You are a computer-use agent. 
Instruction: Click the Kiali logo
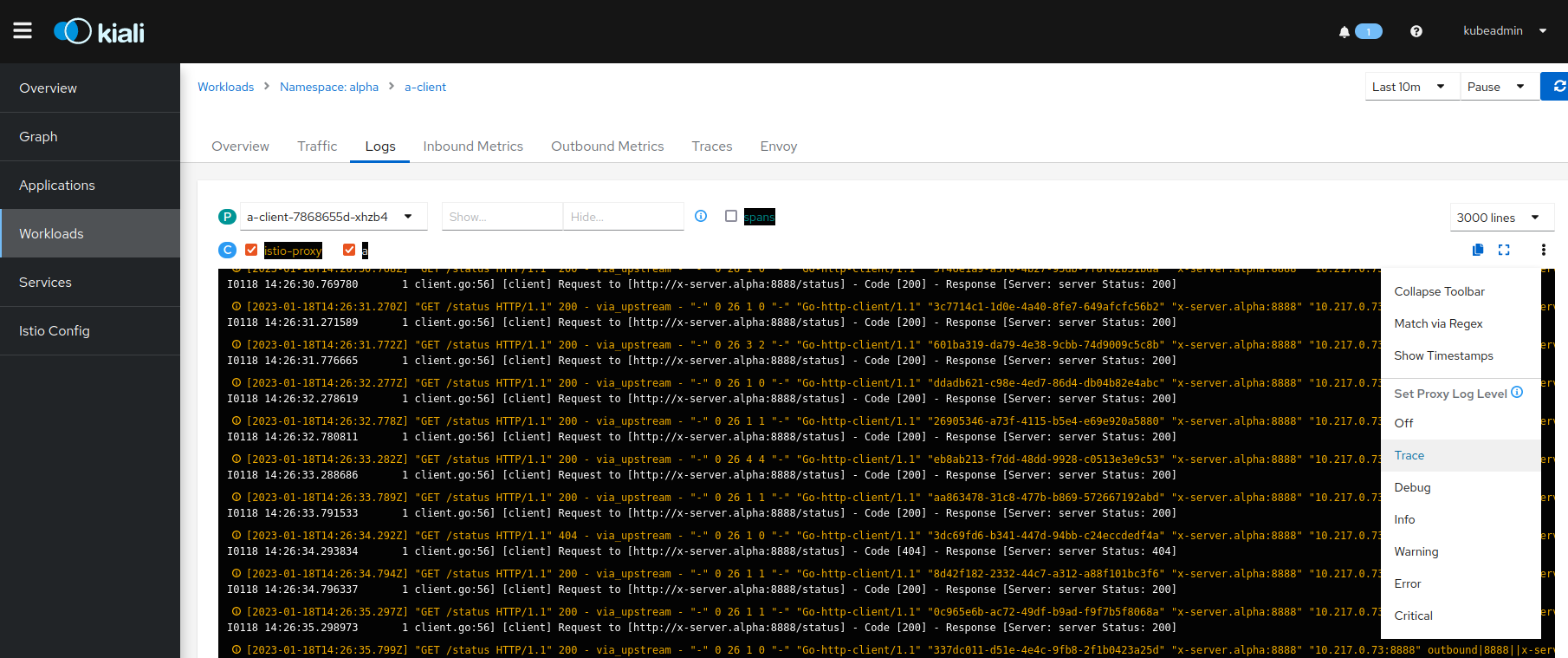[x=99, y=32]
